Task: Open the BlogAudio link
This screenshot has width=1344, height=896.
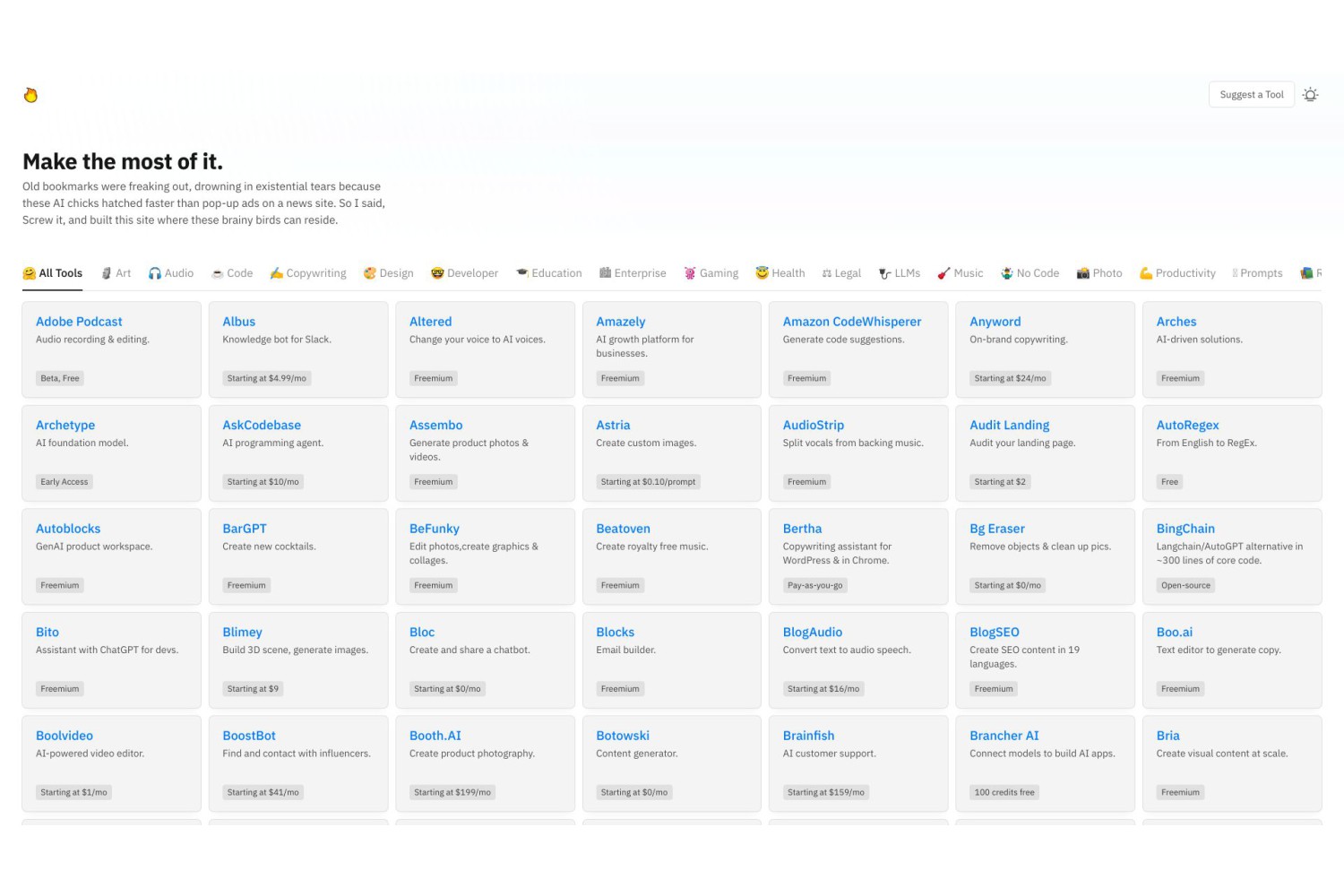Action: point(813,633)
